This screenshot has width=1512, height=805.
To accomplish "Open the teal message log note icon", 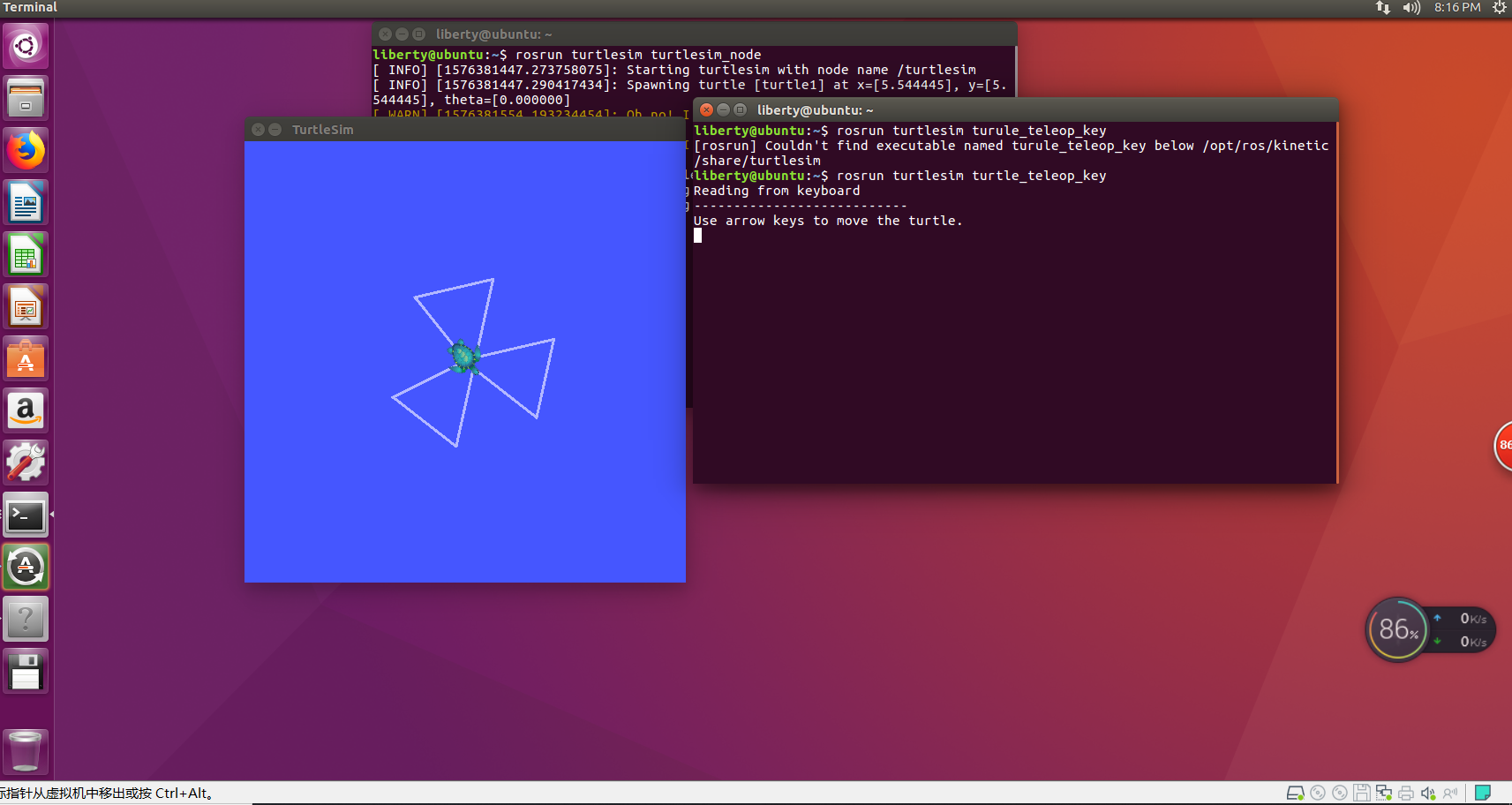I will point(1483,793).
